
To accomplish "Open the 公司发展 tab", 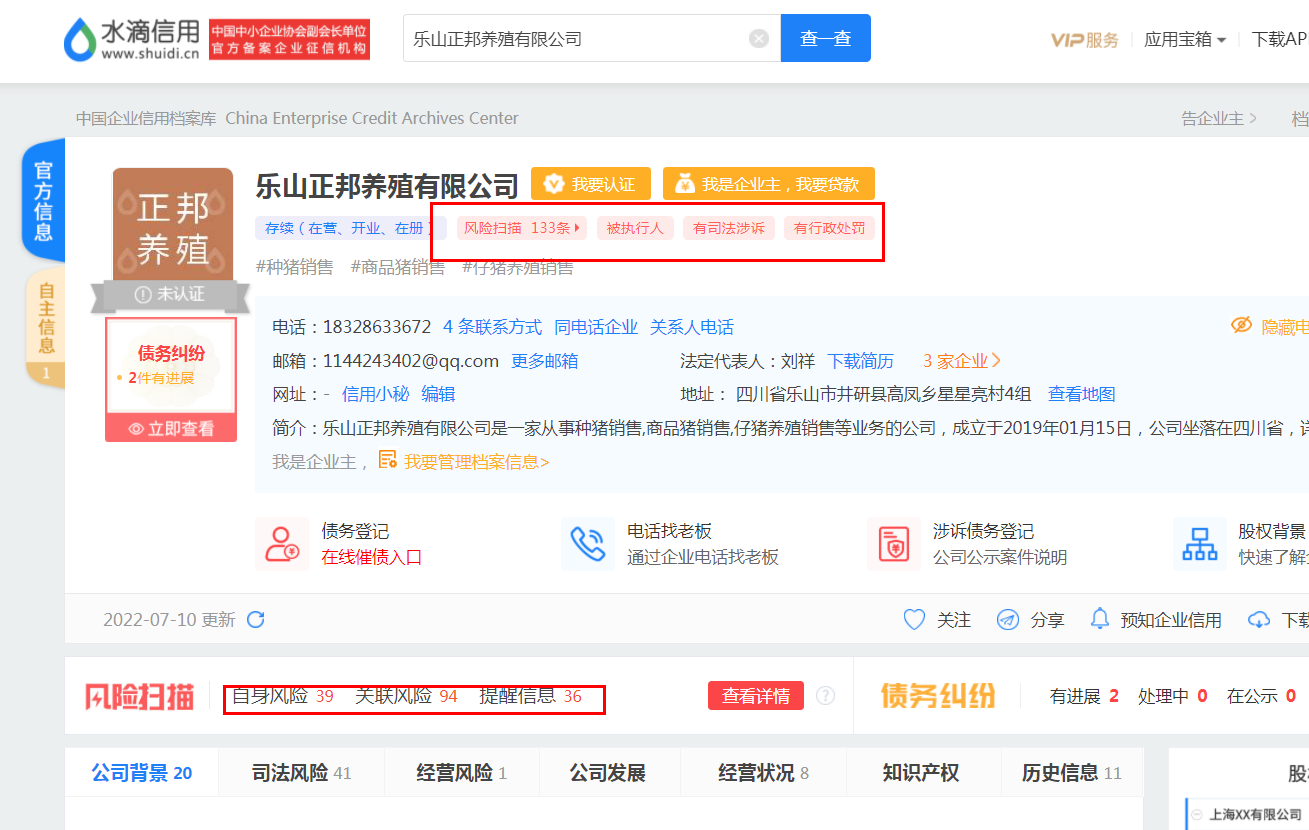I will (x=608, y=773).
